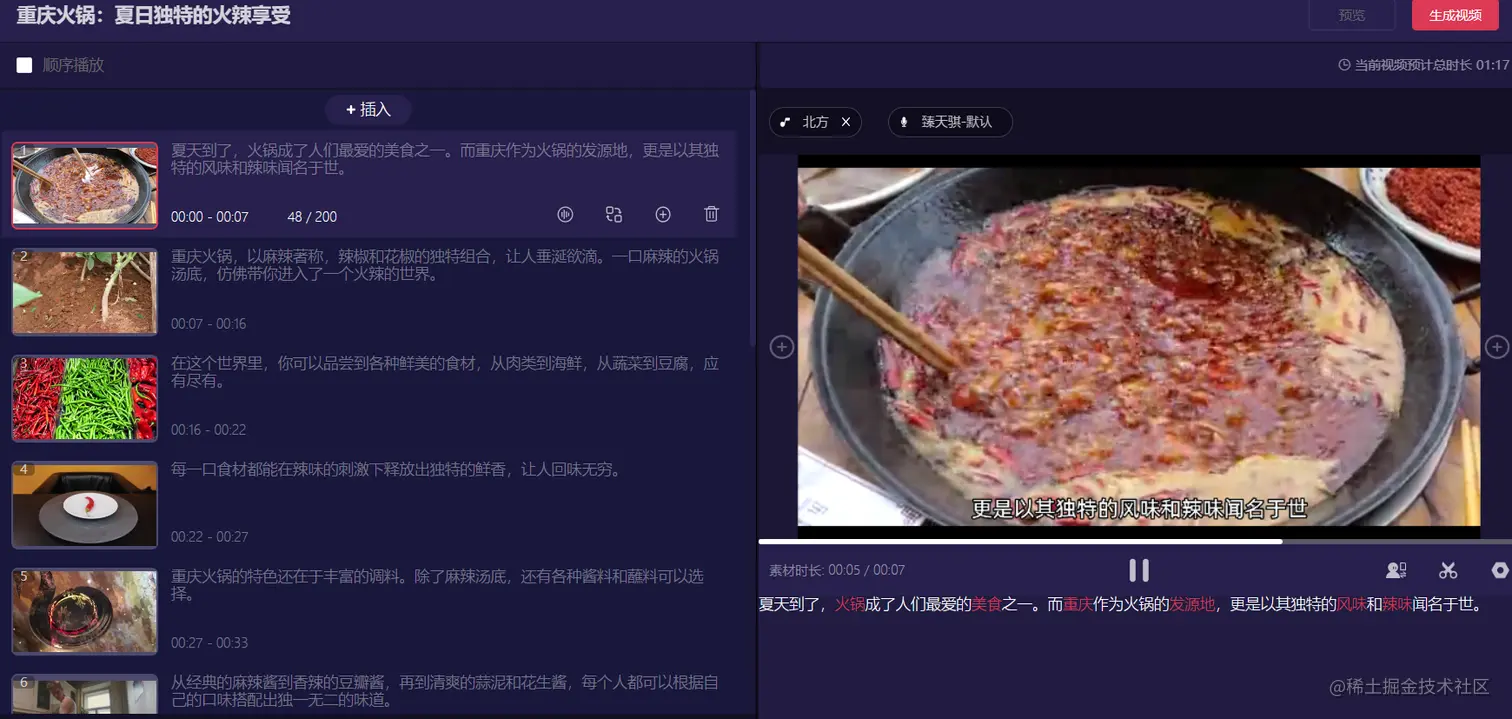Open the avatar presenter icon below the preview
1512x719 pixels.
pyautogui.click(x=1396, y=570)
